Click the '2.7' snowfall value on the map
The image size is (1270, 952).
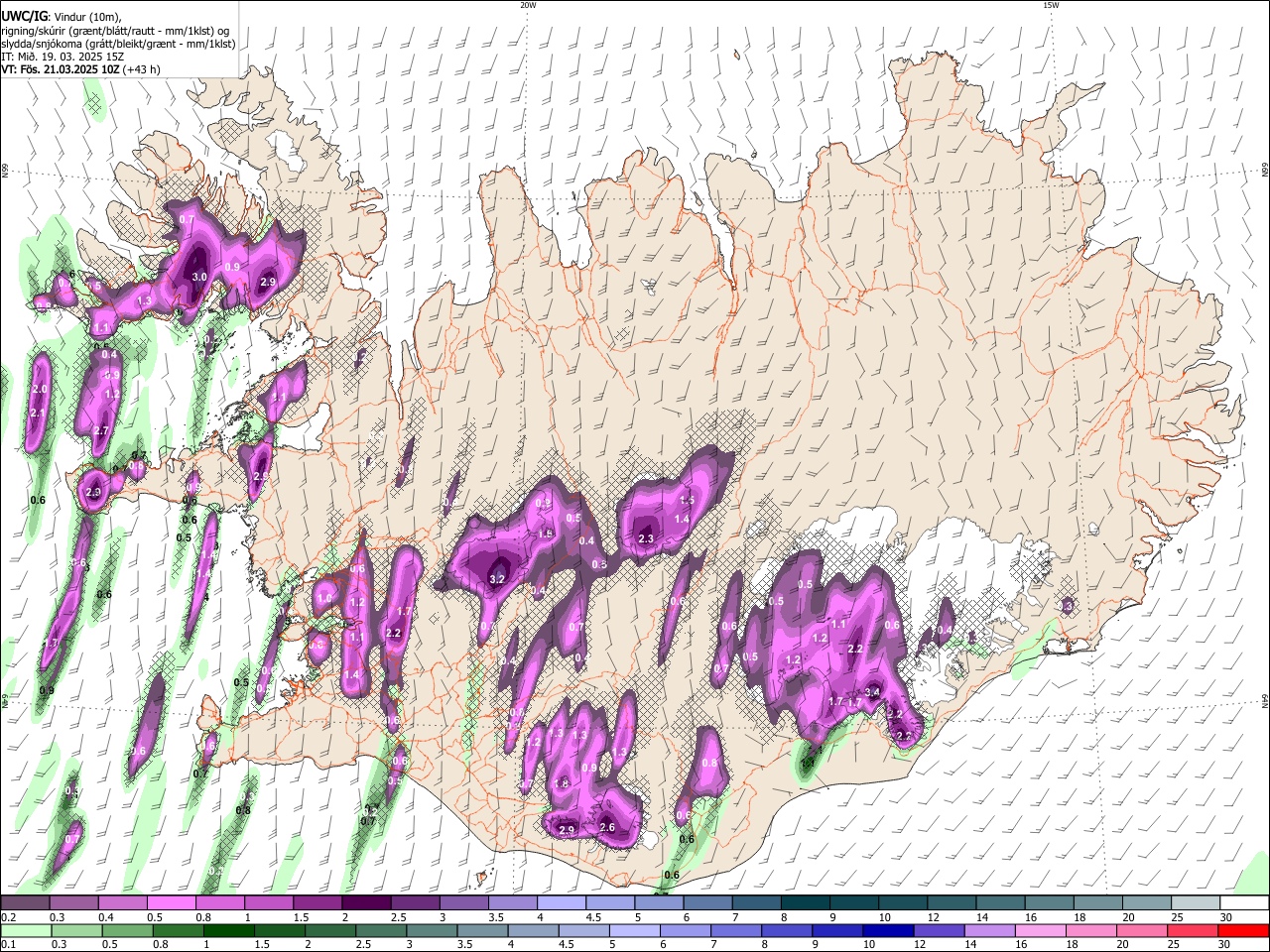point(100,430)
